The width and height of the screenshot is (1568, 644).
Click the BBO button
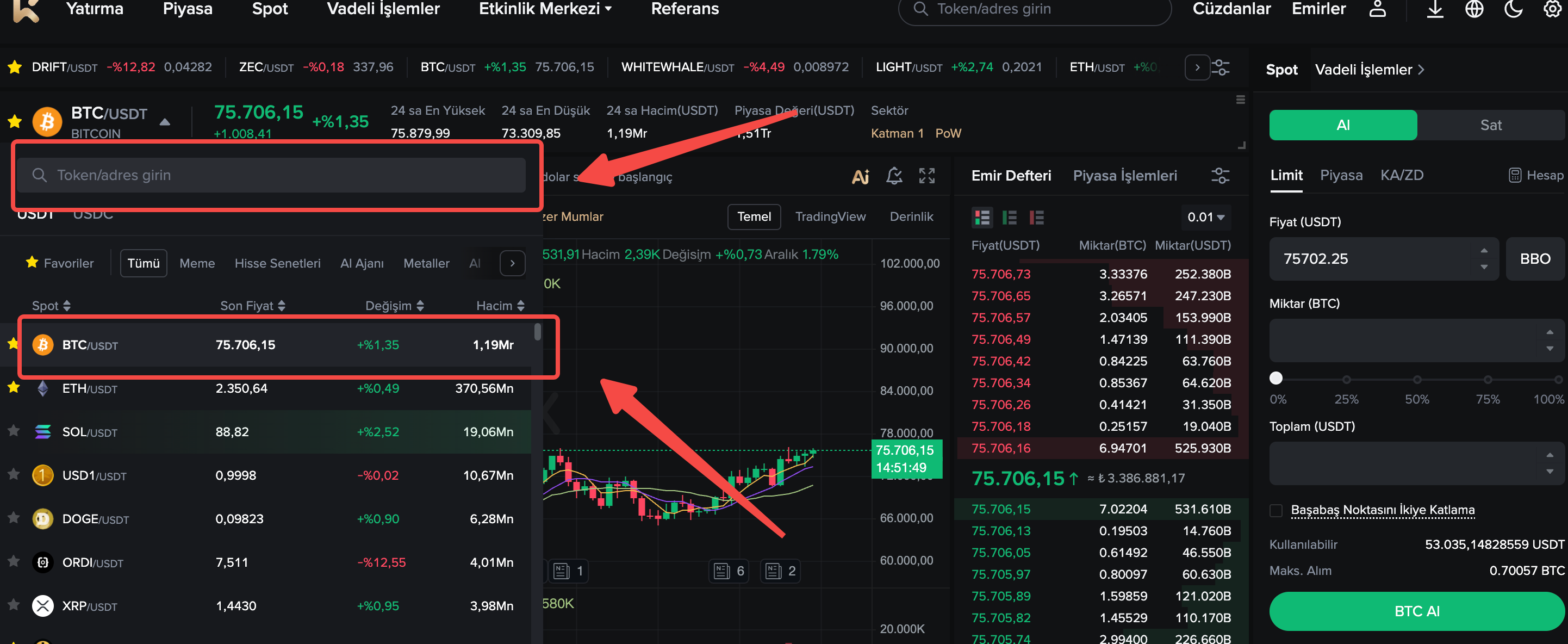click(x=1534, y=259)
